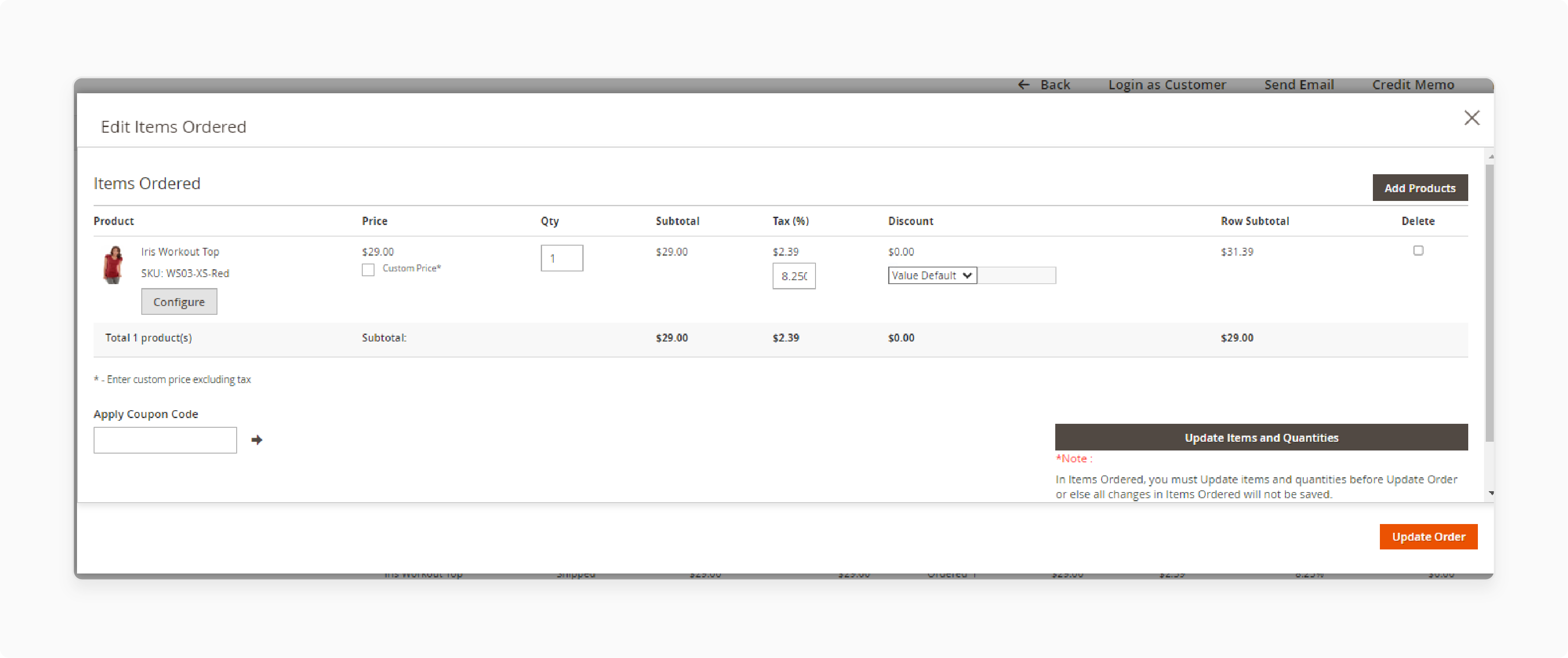Click the Back link in header
The height and width of the screenshot is (658, 1568).
pos(1055,84)
